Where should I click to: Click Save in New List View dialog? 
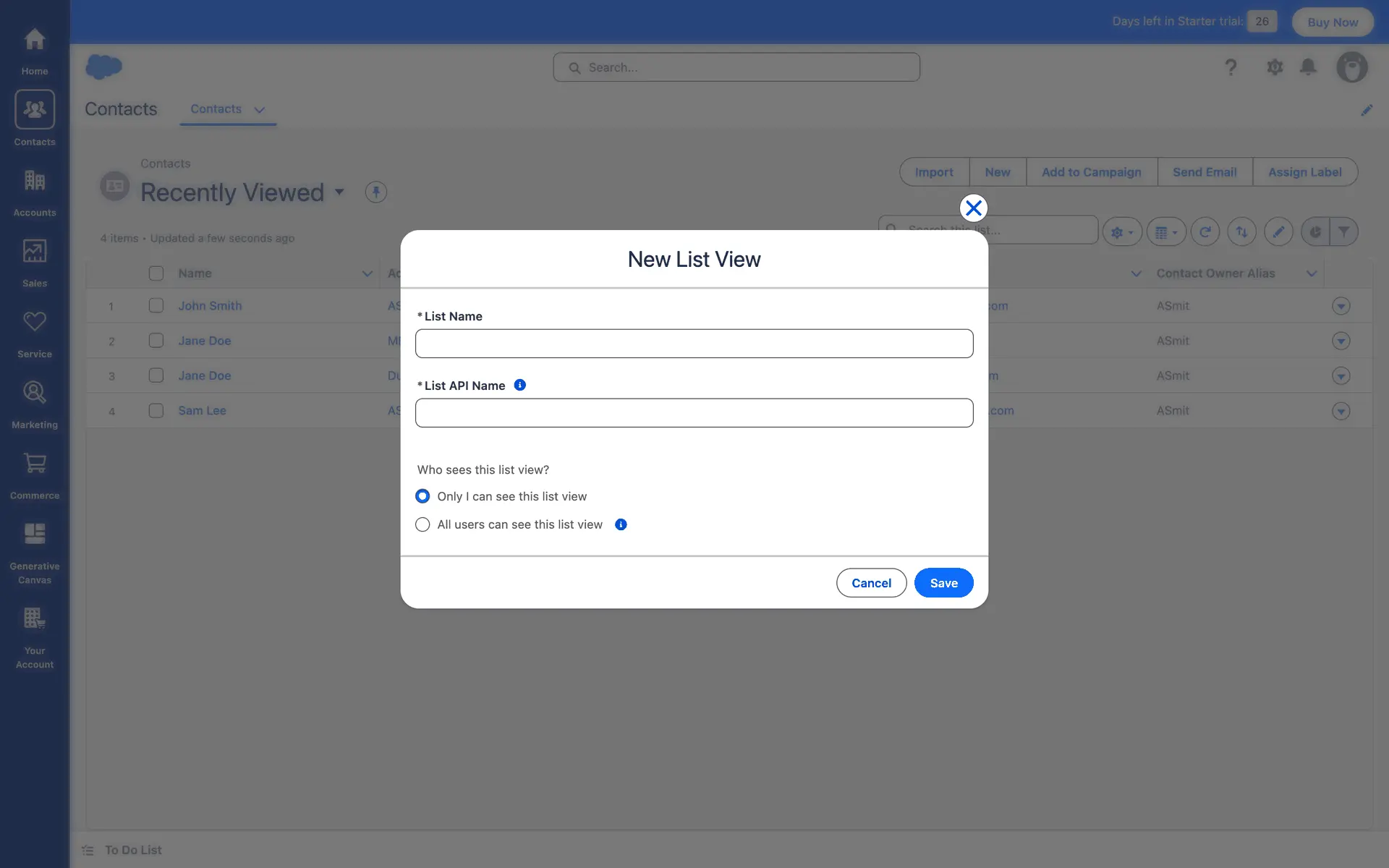(x=943, y=583)
